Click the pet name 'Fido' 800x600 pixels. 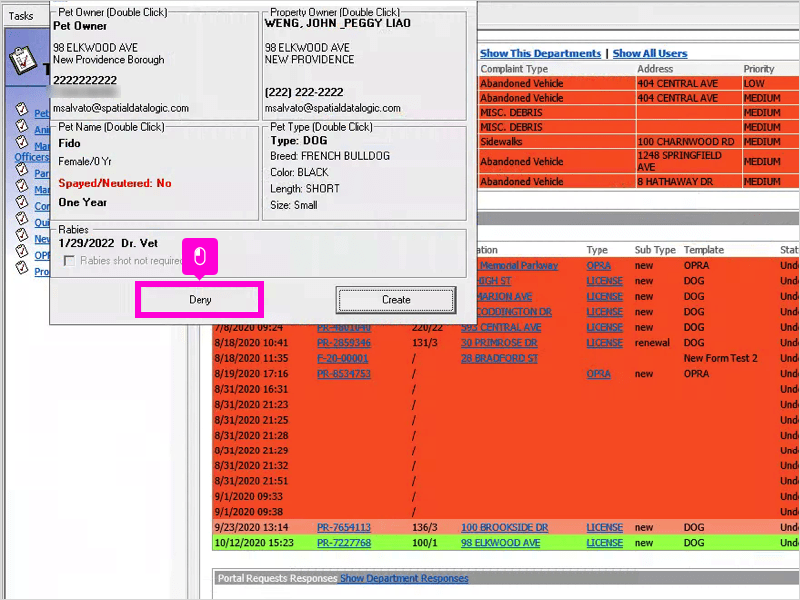[69, 143]
